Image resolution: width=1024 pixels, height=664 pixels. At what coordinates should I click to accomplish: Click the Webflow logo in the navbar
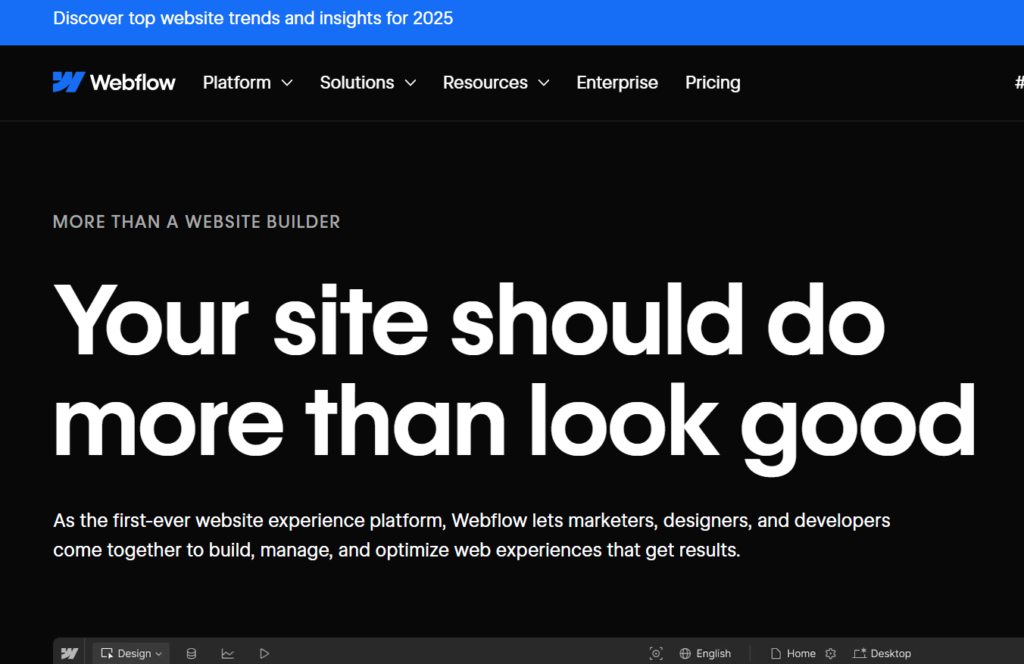tap(114, 82)
